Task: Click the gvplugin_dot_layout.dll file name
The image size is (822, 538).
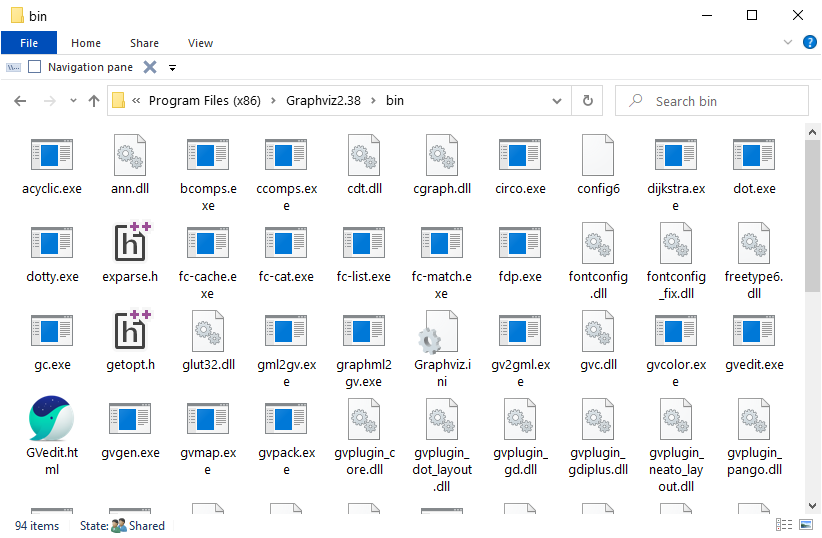Action: click(x=442, y=469)
